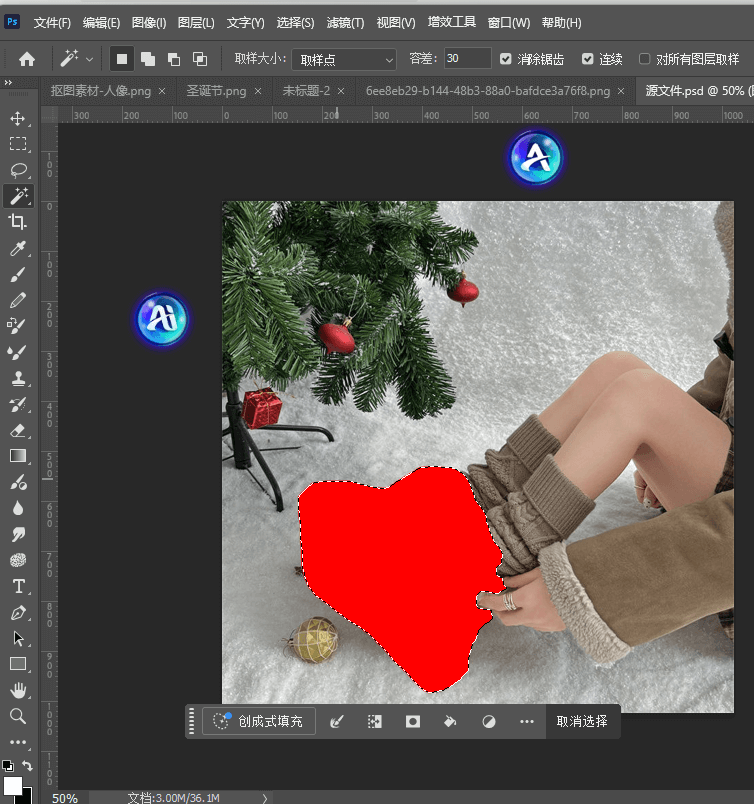Click 取消选择 to deselect

582,721
